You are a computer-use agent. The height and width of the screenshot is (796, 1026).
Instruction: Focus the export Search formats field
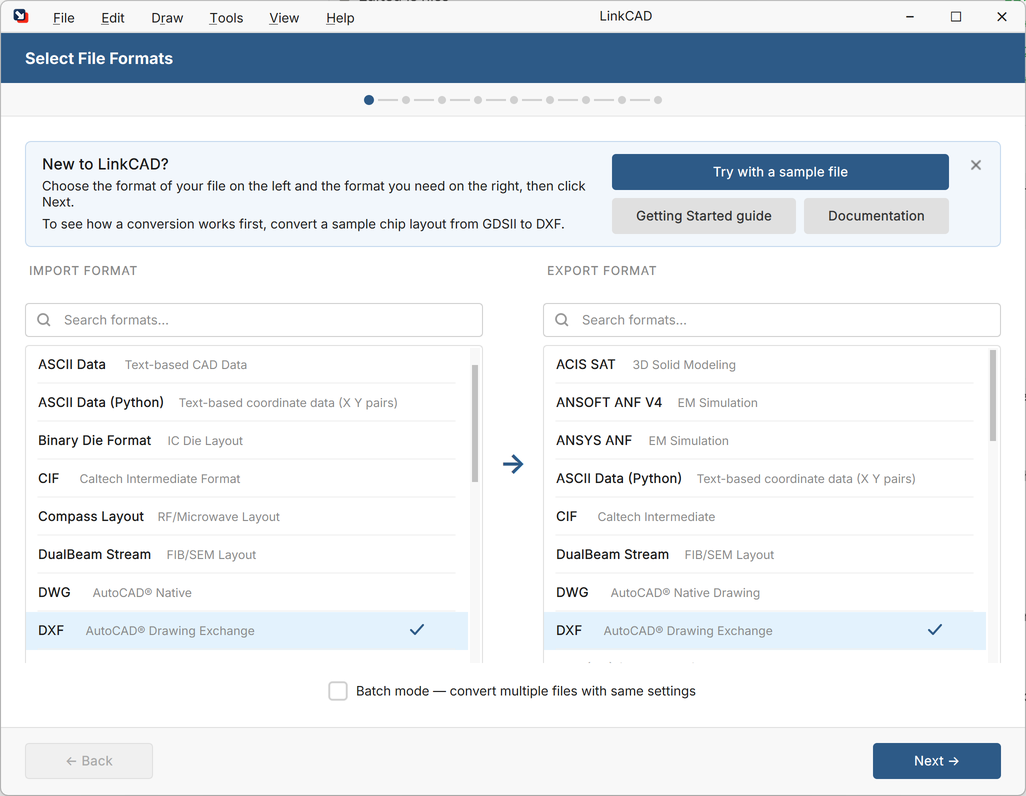click(771, 320)
